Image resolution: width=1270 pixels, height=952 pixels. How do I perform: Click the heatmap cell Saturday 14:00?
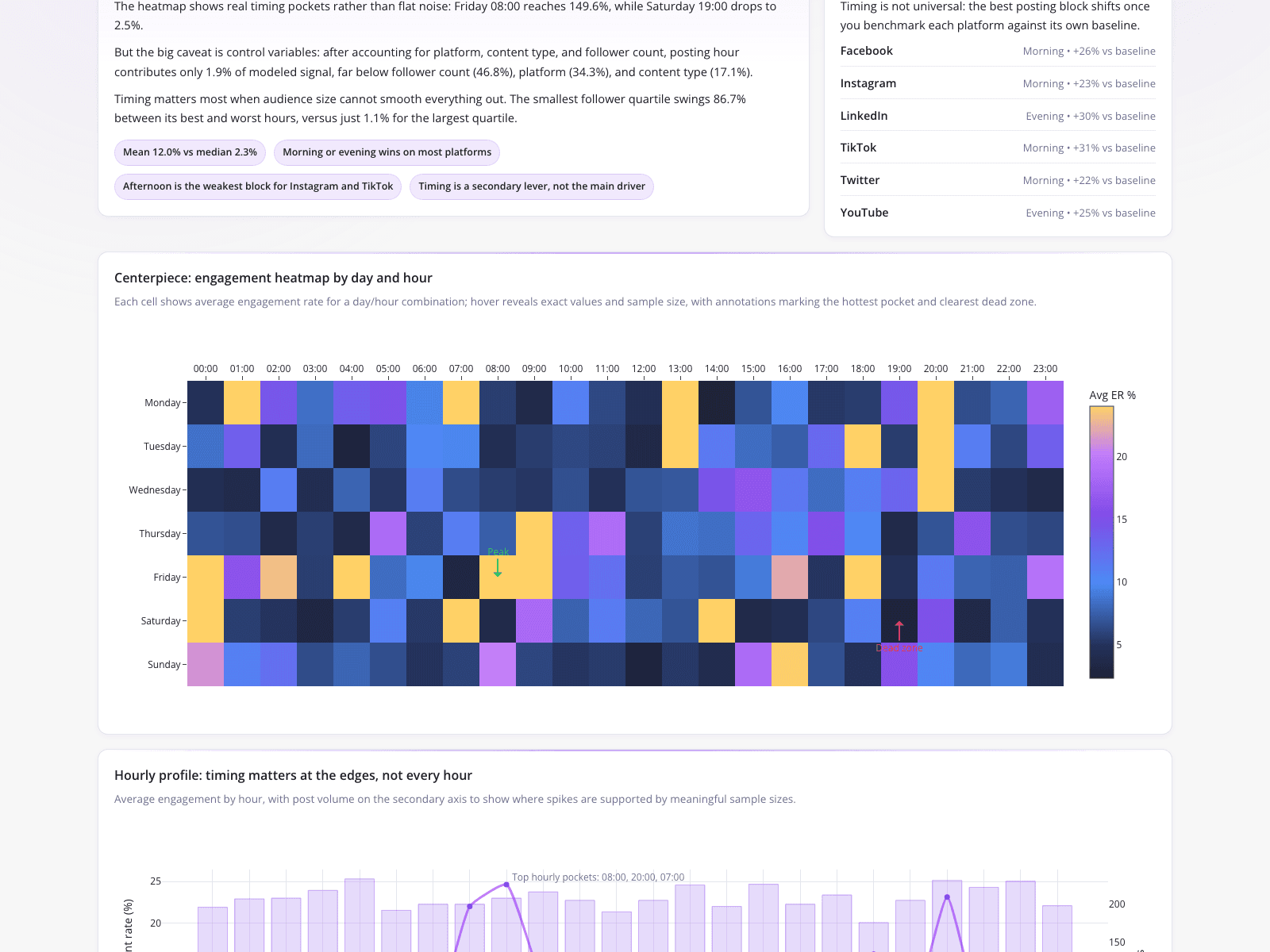[x=717, y=620]
